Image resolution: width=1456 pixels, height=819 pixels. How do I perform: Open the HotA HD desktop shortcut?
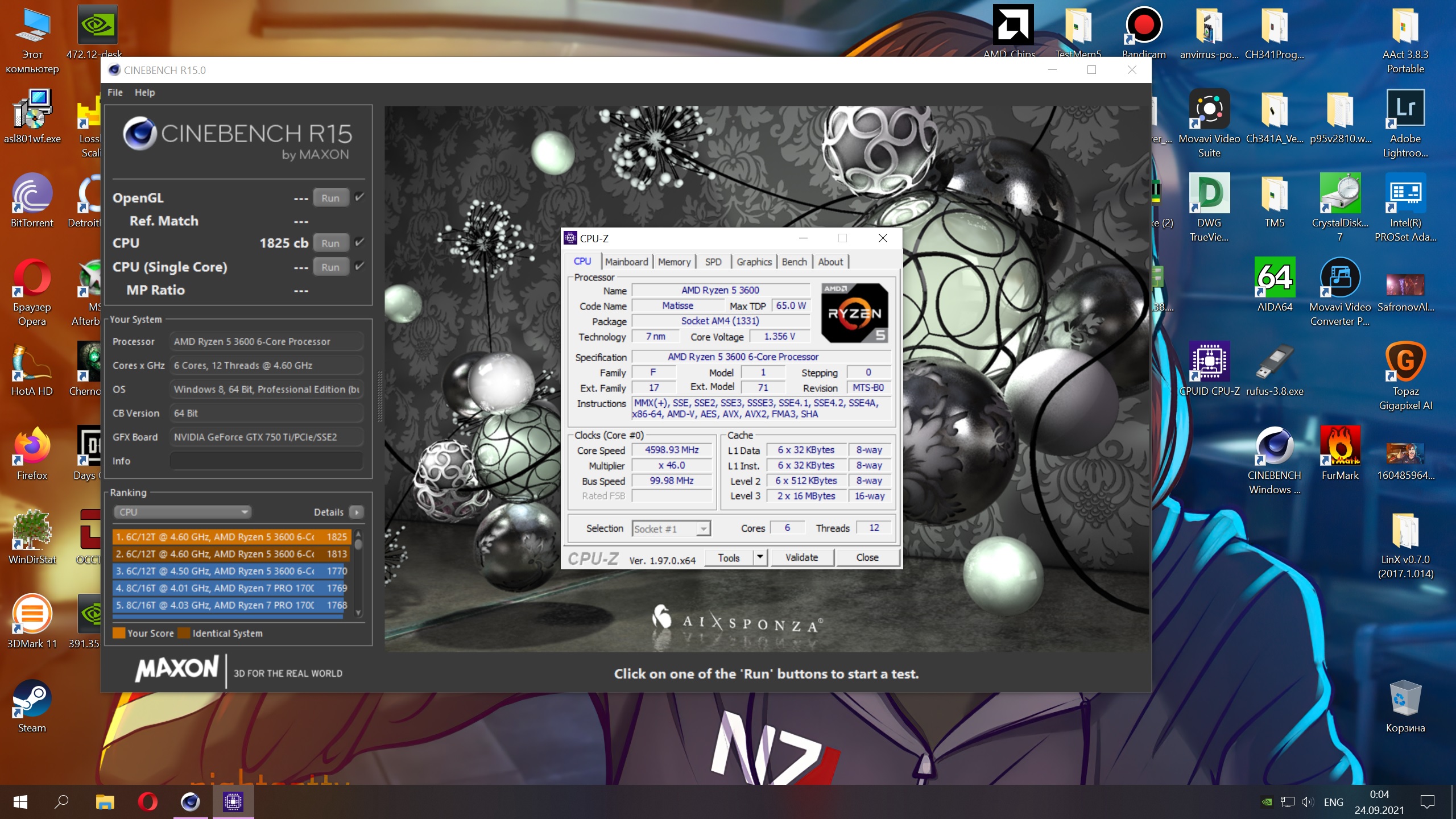32,369
